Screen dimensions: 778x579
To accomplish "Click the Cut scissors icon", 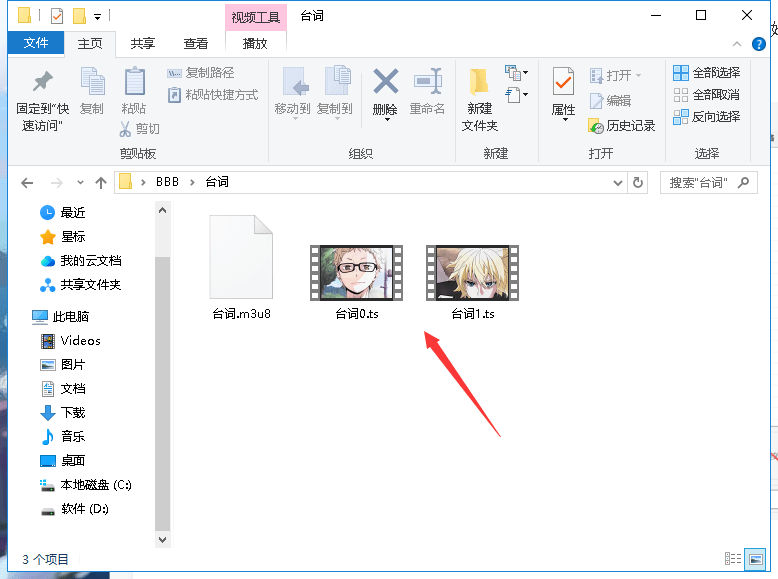I will [x=125, y=129].
